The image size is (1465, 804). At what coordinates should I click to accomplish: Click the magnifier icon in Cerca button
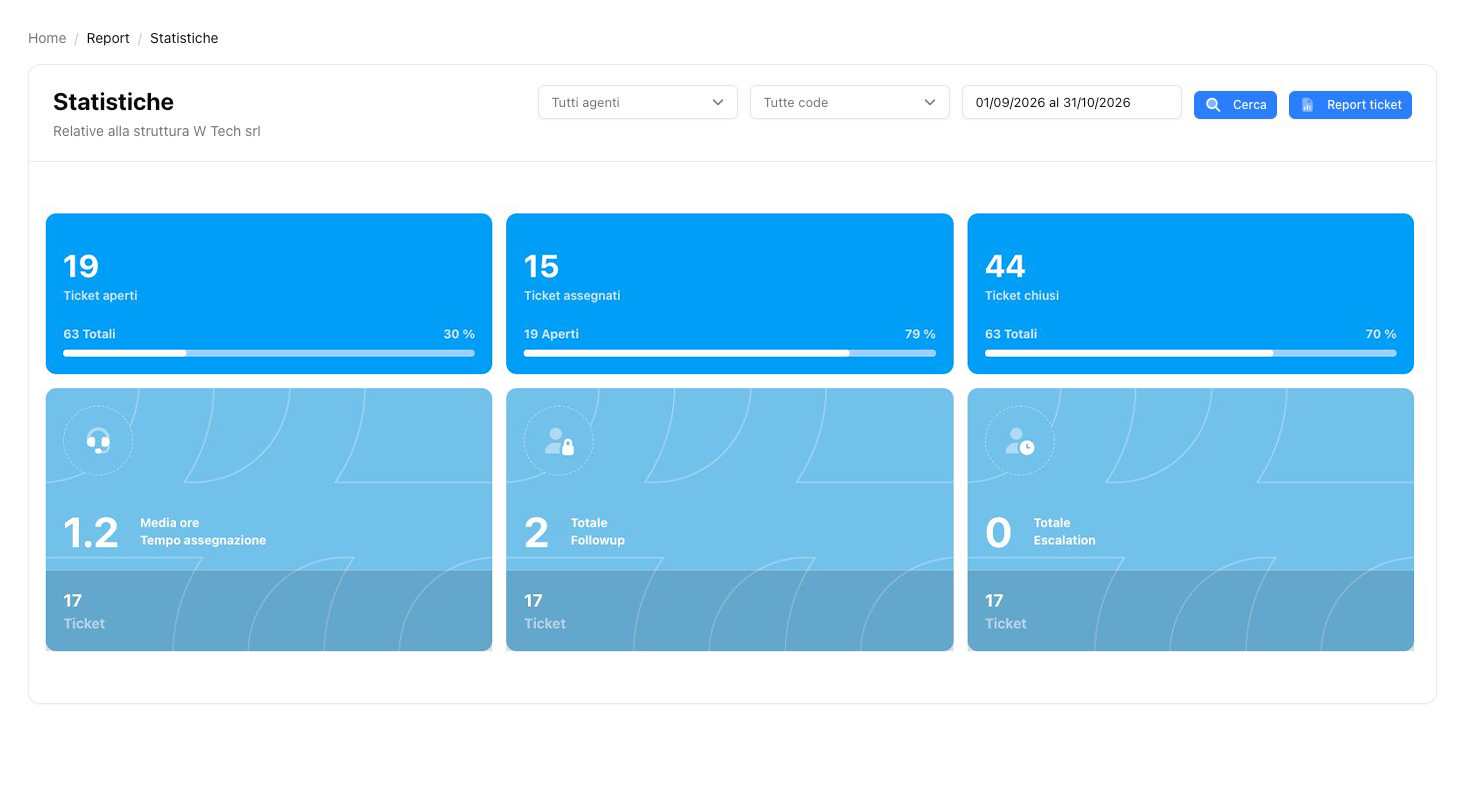[x=1213, y=105]
